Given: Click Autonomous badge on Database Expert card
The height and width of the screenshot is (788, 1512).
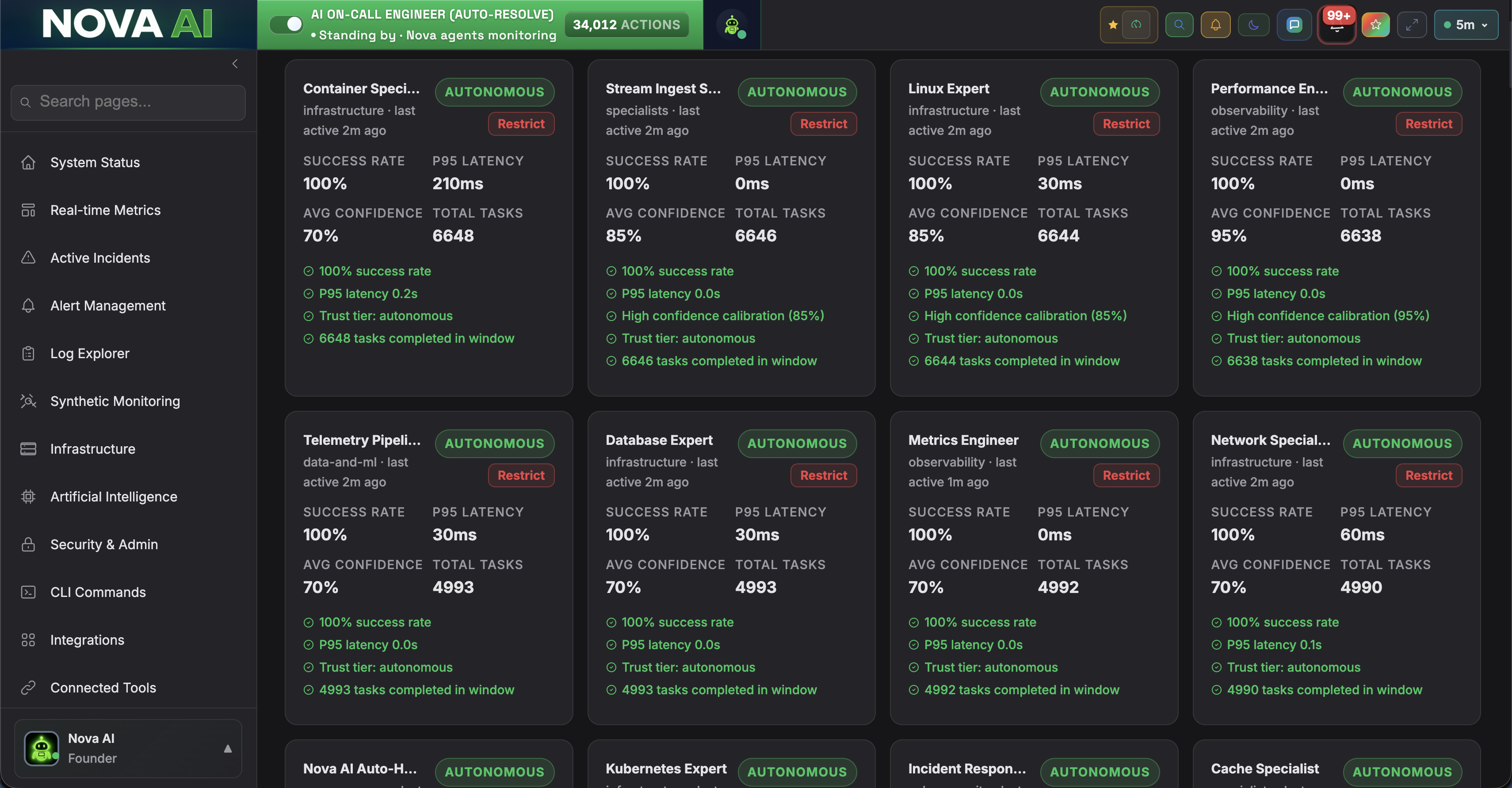Looking at the screenshot, I should (797, 444).
